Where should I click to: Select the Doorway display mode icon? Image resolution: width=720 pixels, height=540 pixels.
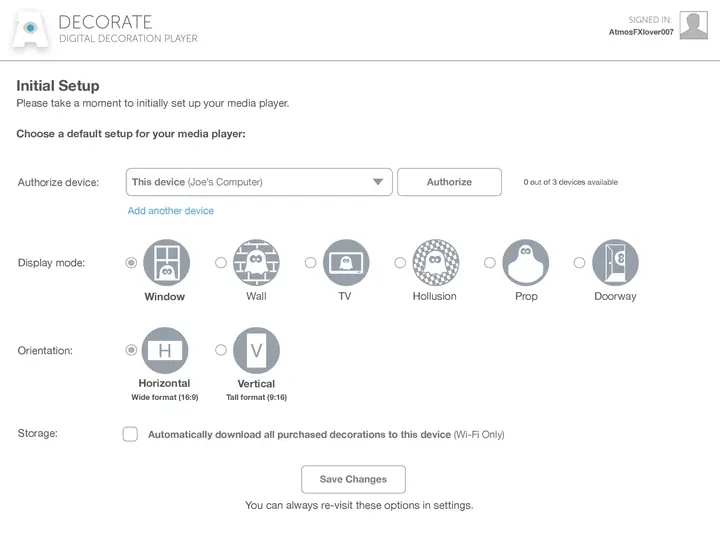tap(615, 263)
